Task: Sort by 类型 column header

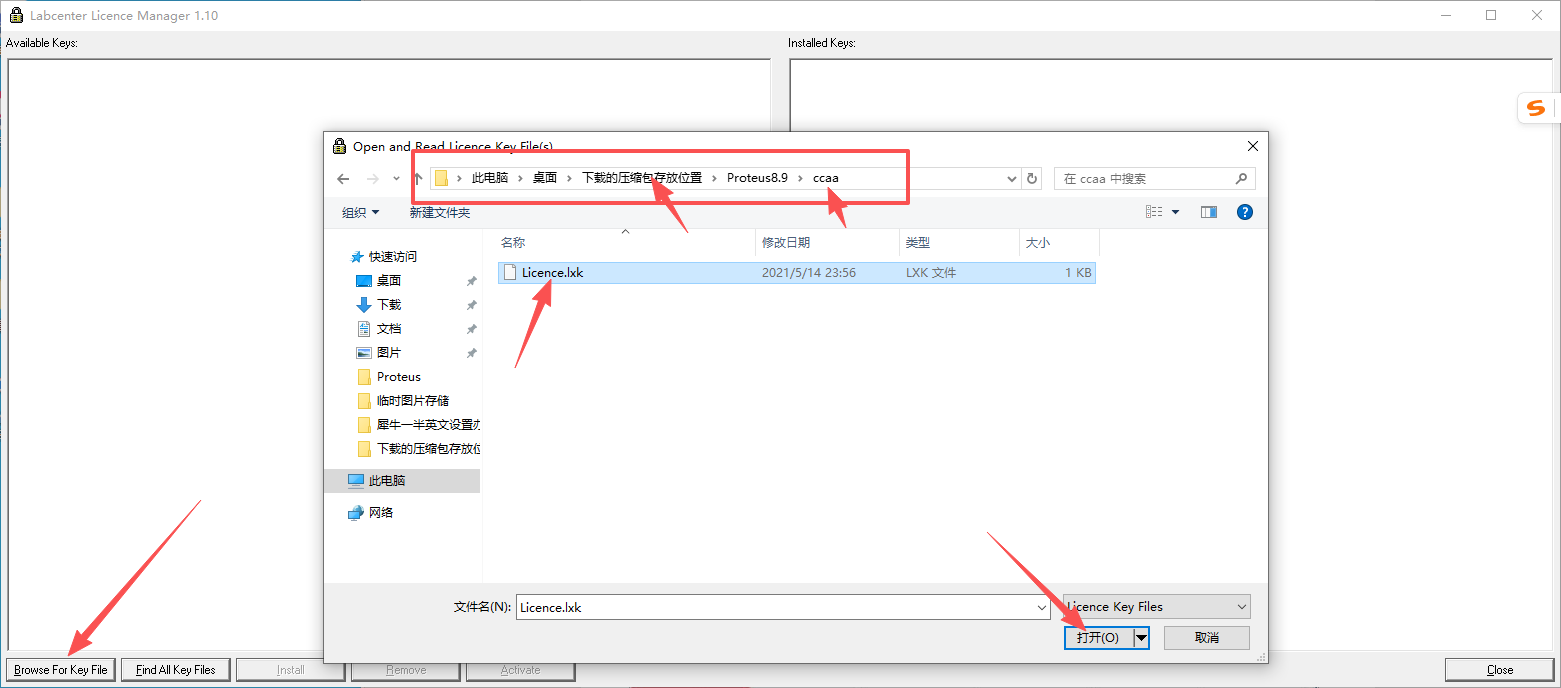Action: [x=959, y=243]
